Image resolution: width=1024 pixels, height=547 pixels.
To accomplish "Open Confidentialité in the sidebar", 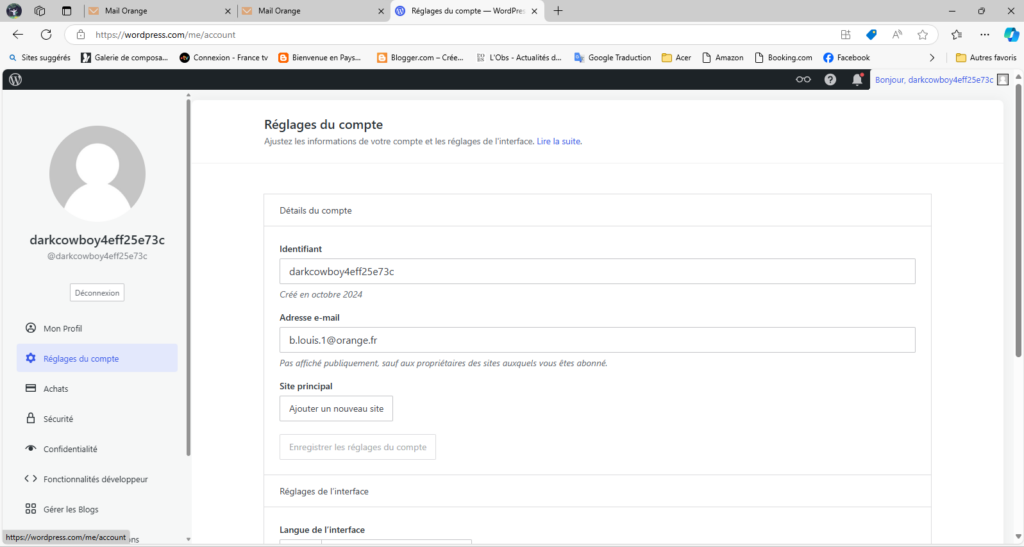I will point(70,449).
